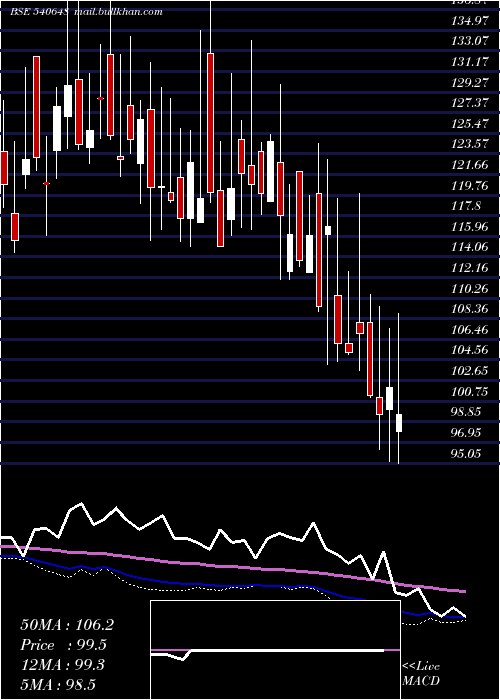Click the BSE 540648 symbol text
This screenshot has width=500, height=700.
click(39, 12)
